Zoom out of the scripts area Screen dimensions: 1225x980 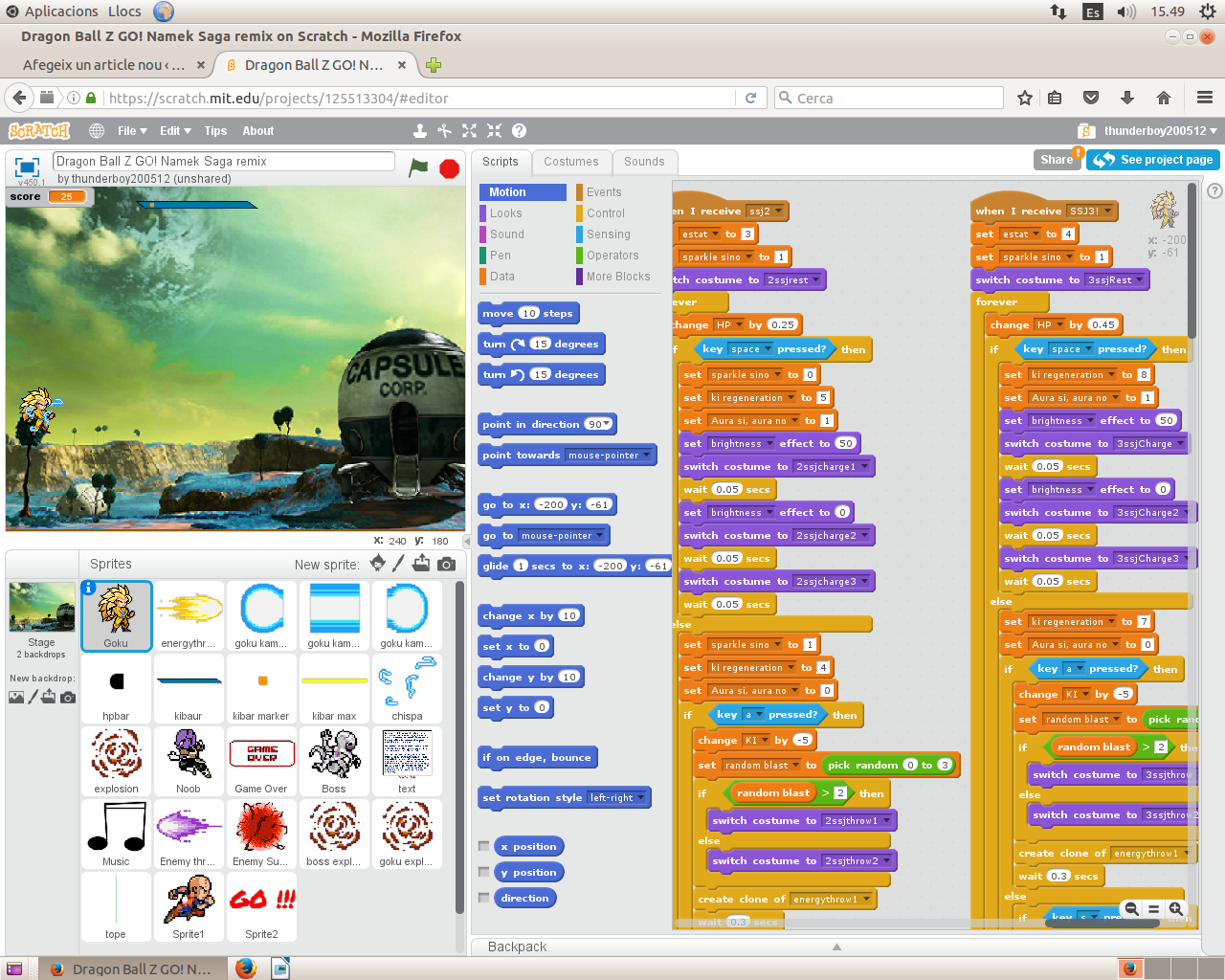[x=1131, y=908]
